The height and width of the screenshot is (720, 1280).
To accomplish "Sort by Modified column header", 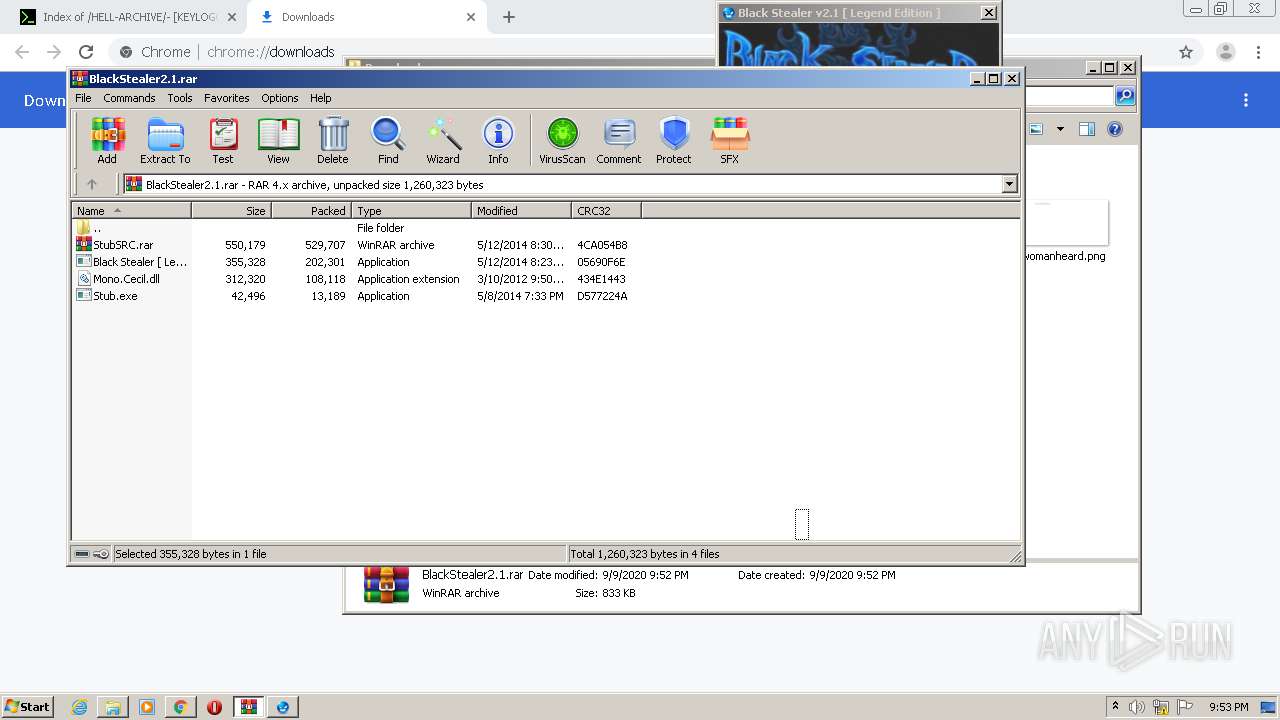I will pyautogui.click(x=521, y=210).
